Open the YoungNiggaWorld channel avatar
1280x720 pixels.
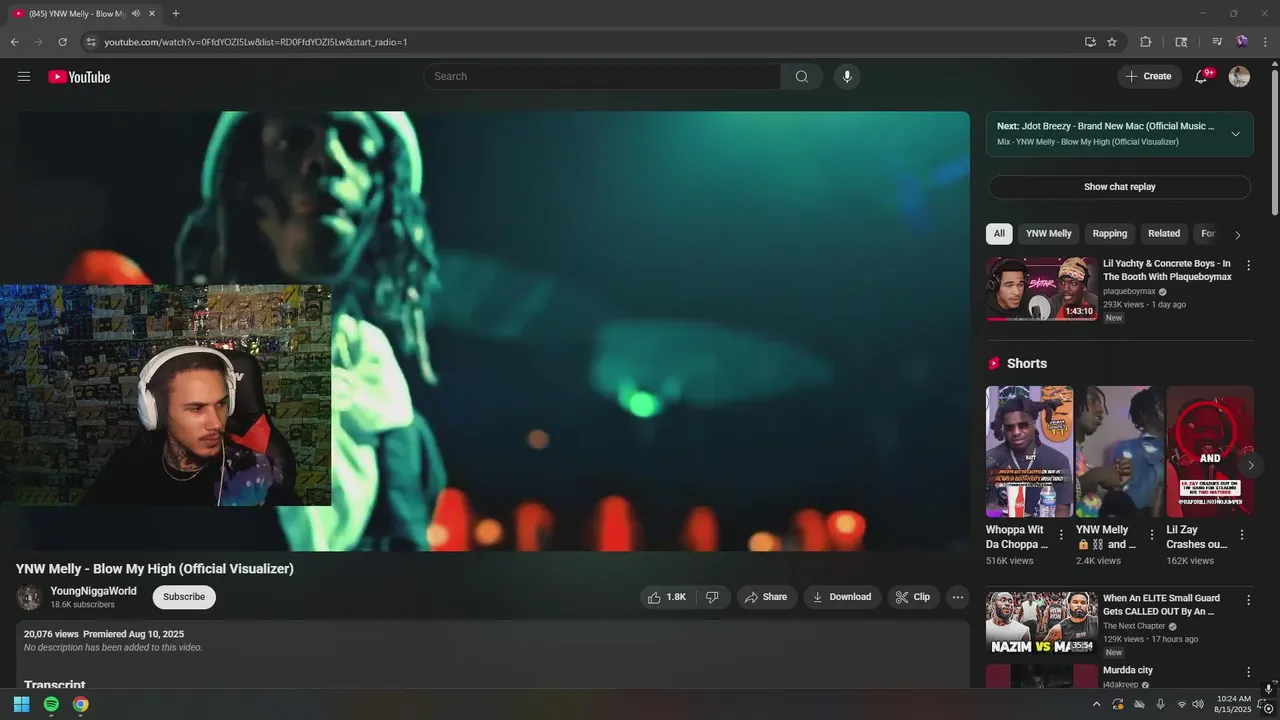coord(29,597)
